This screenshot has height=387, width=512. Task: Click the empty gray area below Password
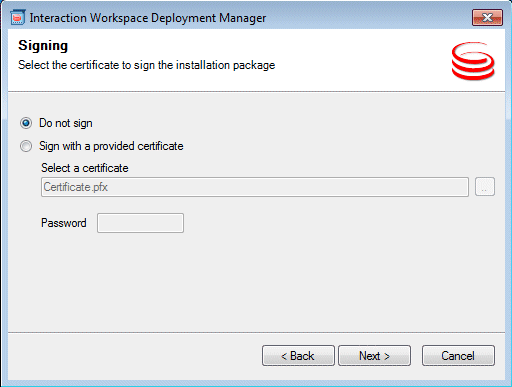click(x=256, y=282)
